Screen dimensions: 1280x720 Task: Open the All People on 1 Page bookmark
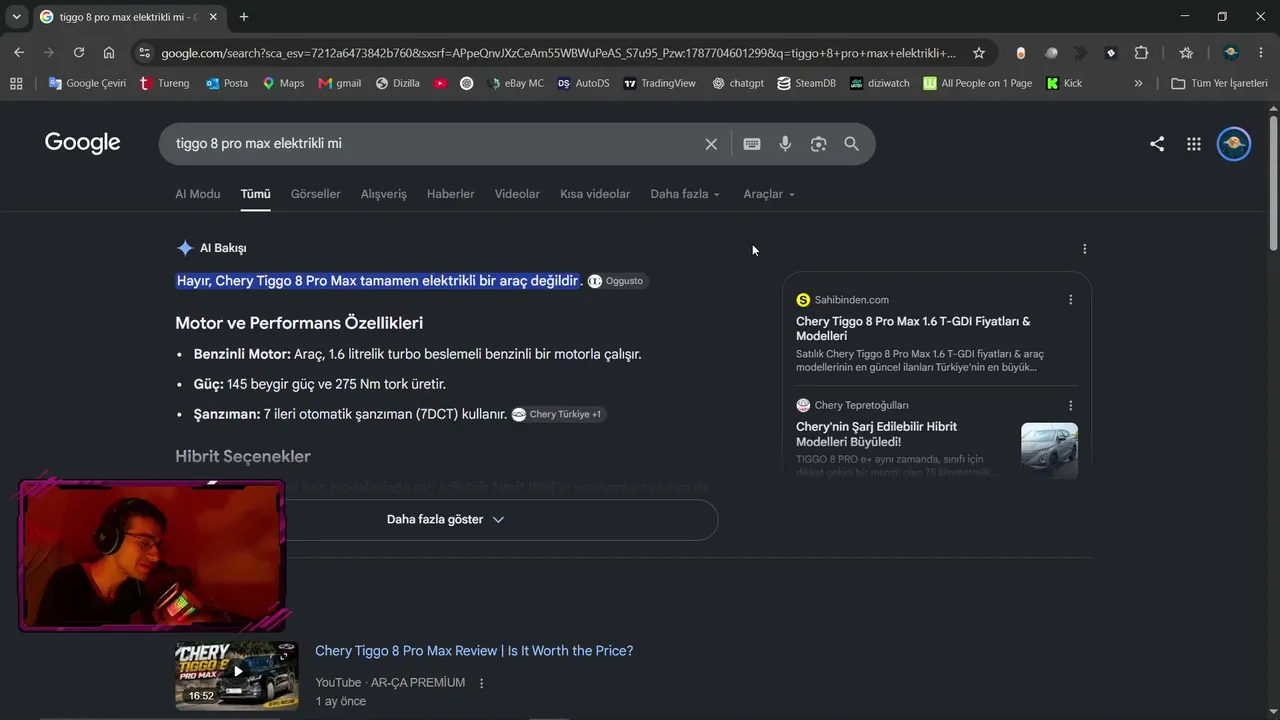point(977,84)
